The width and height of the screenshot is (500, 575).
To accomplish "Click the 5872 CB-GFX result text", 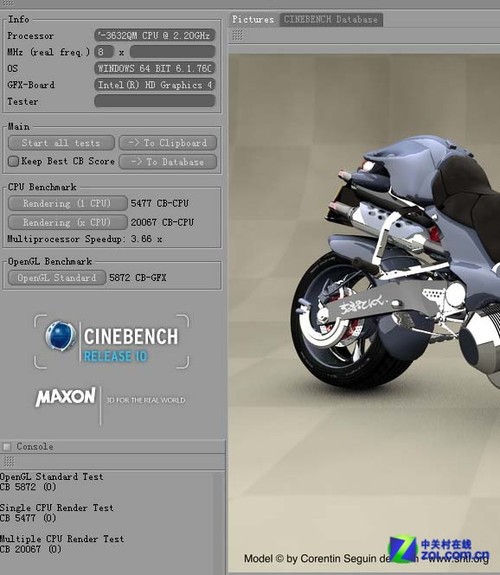I will click(138, 278).
